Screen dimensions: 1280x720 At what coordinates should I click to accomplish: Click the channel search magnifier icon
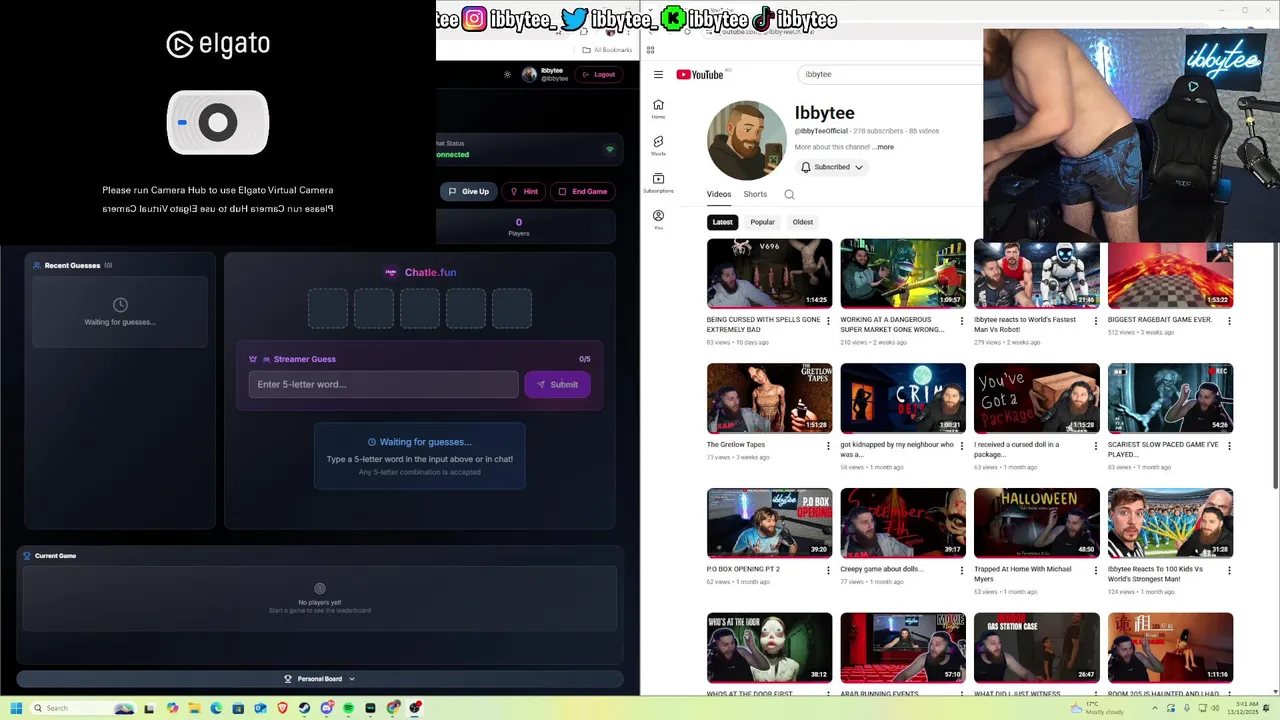(x=789, y=195)
